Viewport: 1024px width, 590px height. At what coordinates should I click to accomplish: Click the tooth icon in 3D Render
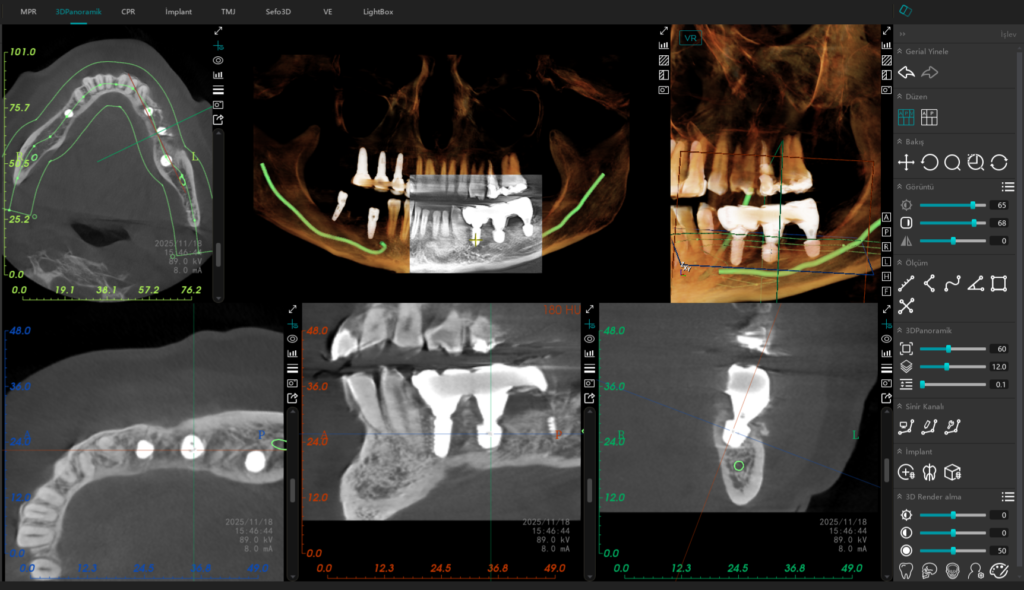point(906,572)
